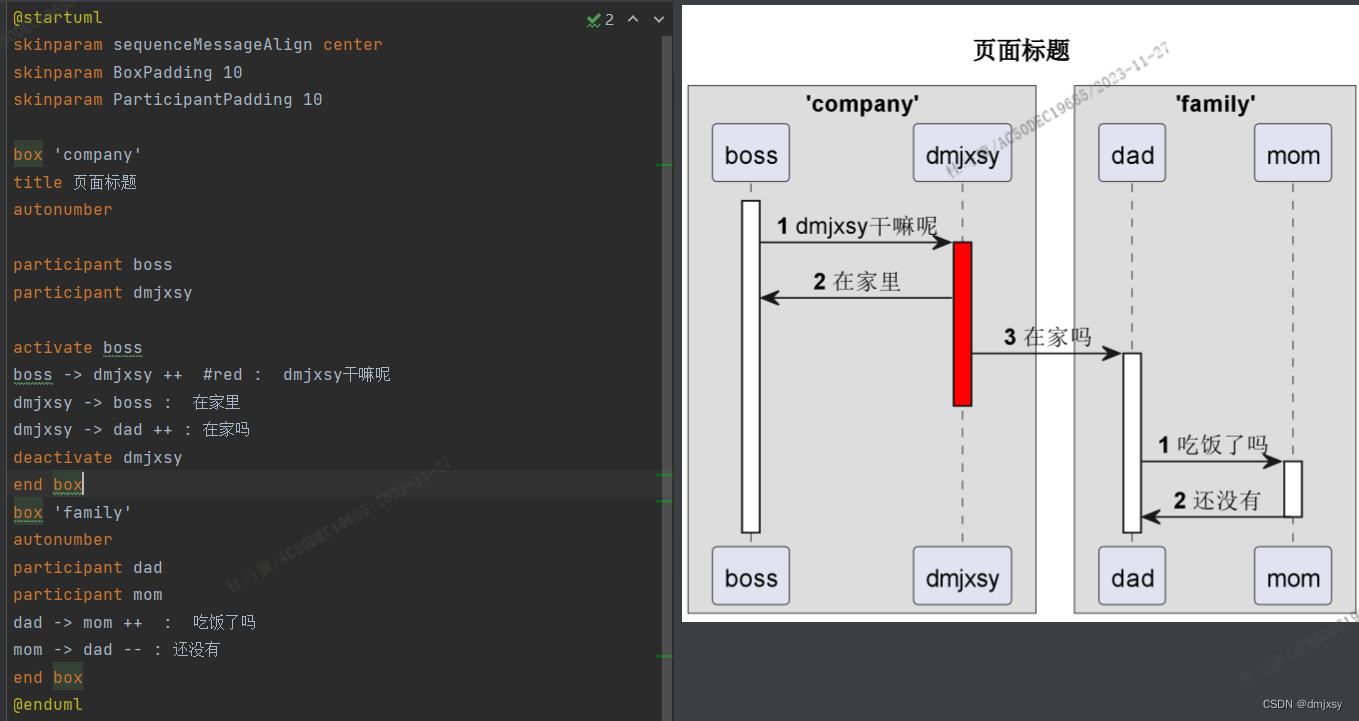The height and width of the screenshot is (721, 1359).
Task: Click message '2 还没有' in the diagram
Action: 1217,501
